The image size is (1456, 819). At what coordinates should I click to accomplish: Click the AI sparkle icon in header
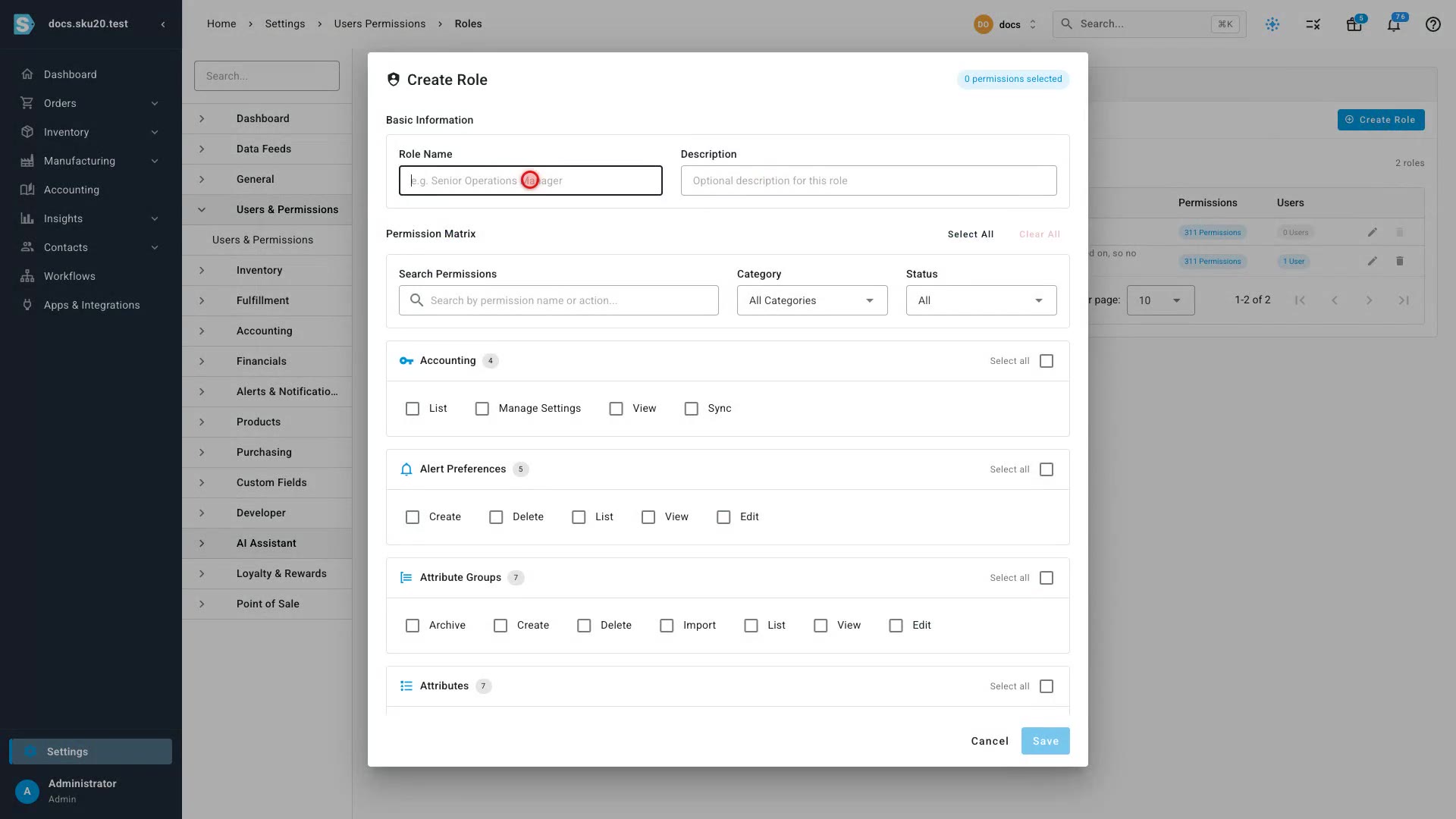click(1272, 24)
